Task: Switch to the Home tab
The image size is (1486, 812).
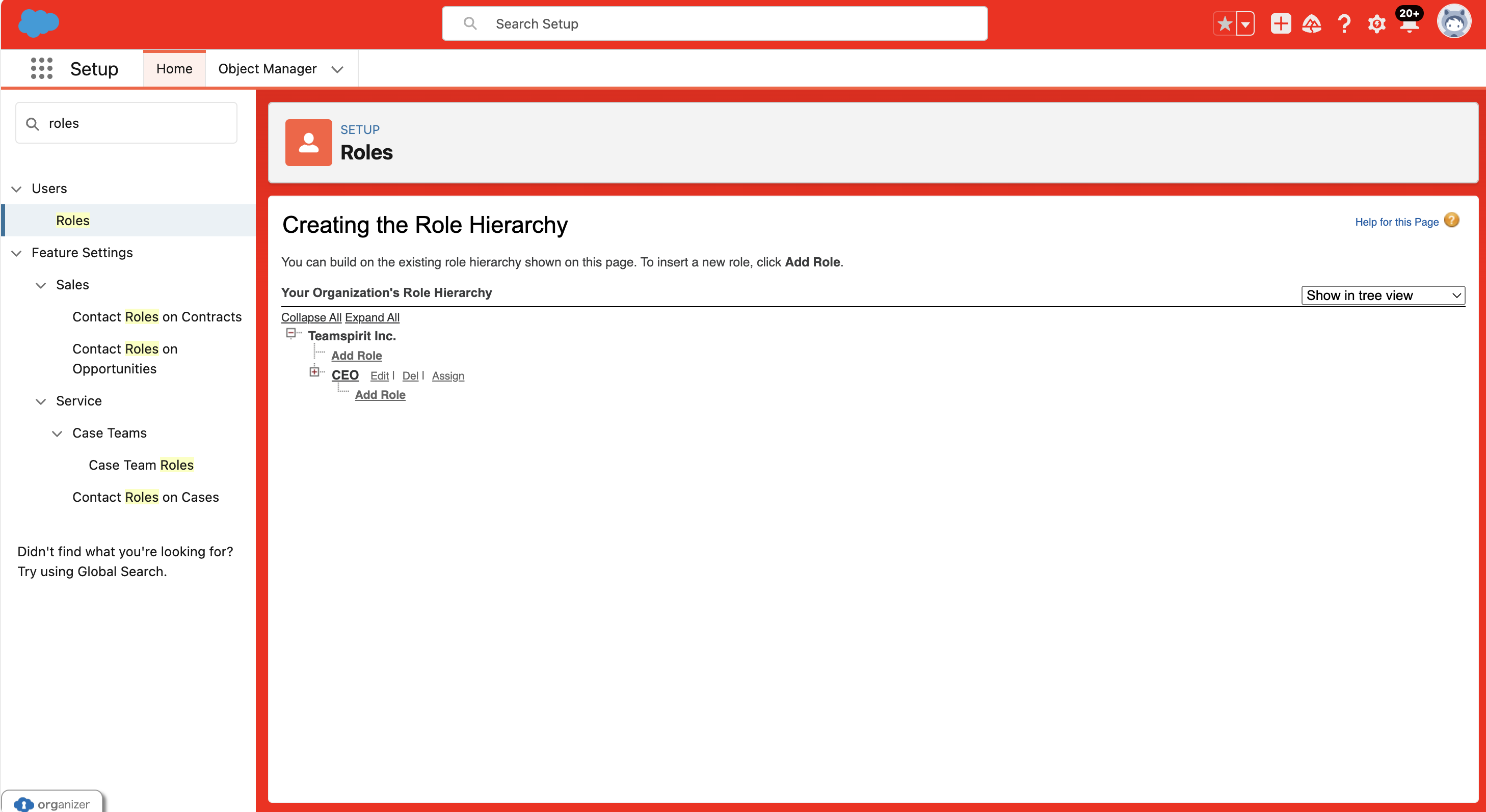Action: click(x=174, y=69)
